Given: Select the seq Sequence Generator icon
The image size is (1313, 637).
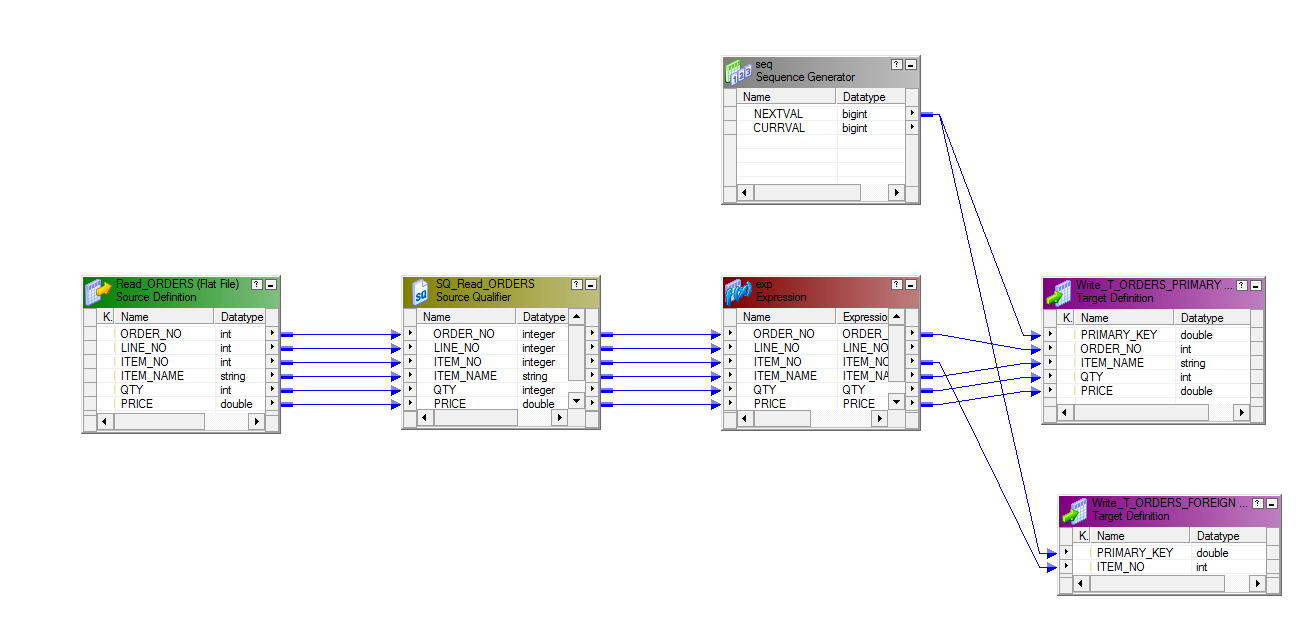Looking at the screenshot, I should pyautogui.click(x=738, y=71).
